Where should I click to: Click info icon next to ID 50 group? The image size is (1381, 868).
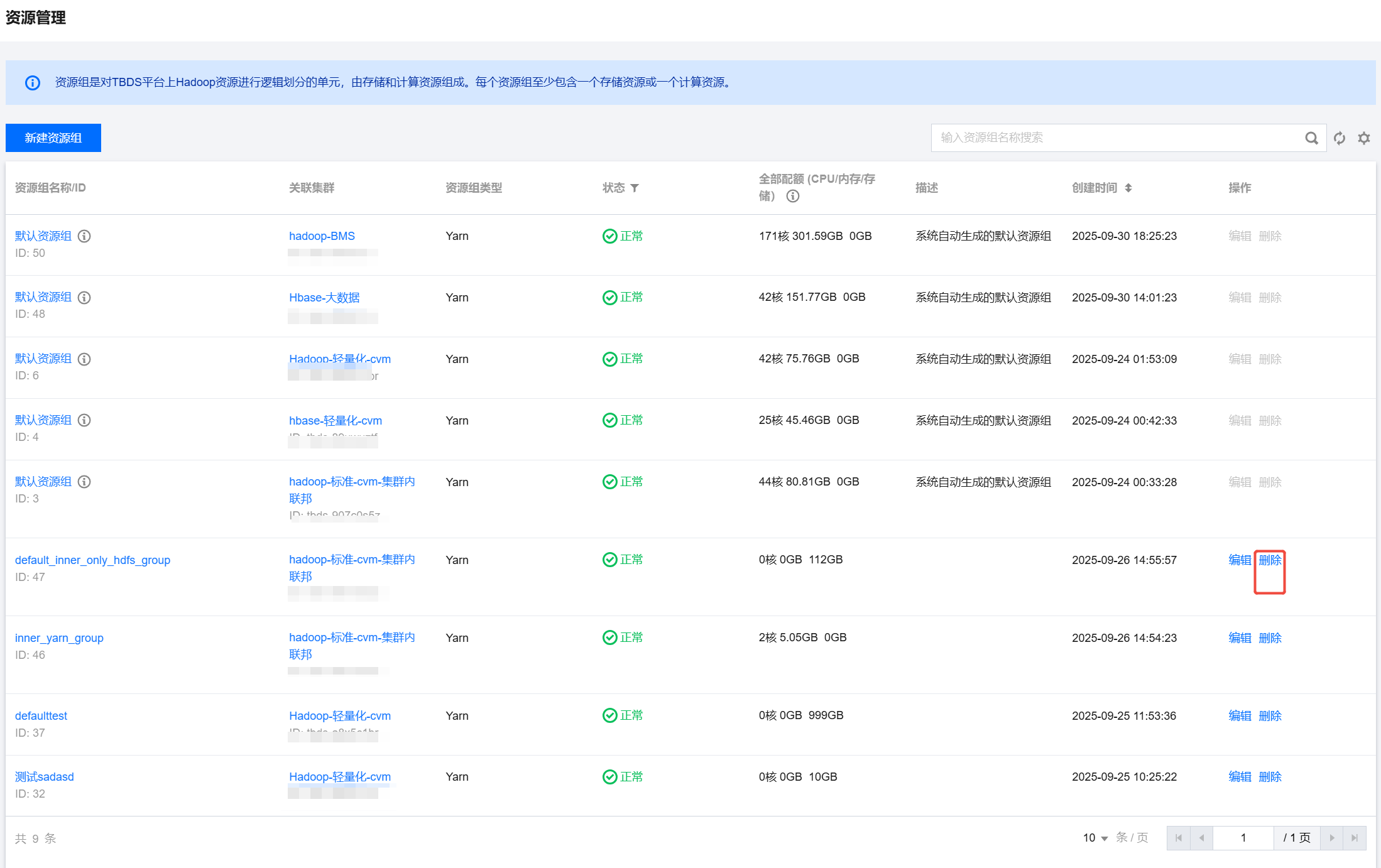(x=84, y=236)
